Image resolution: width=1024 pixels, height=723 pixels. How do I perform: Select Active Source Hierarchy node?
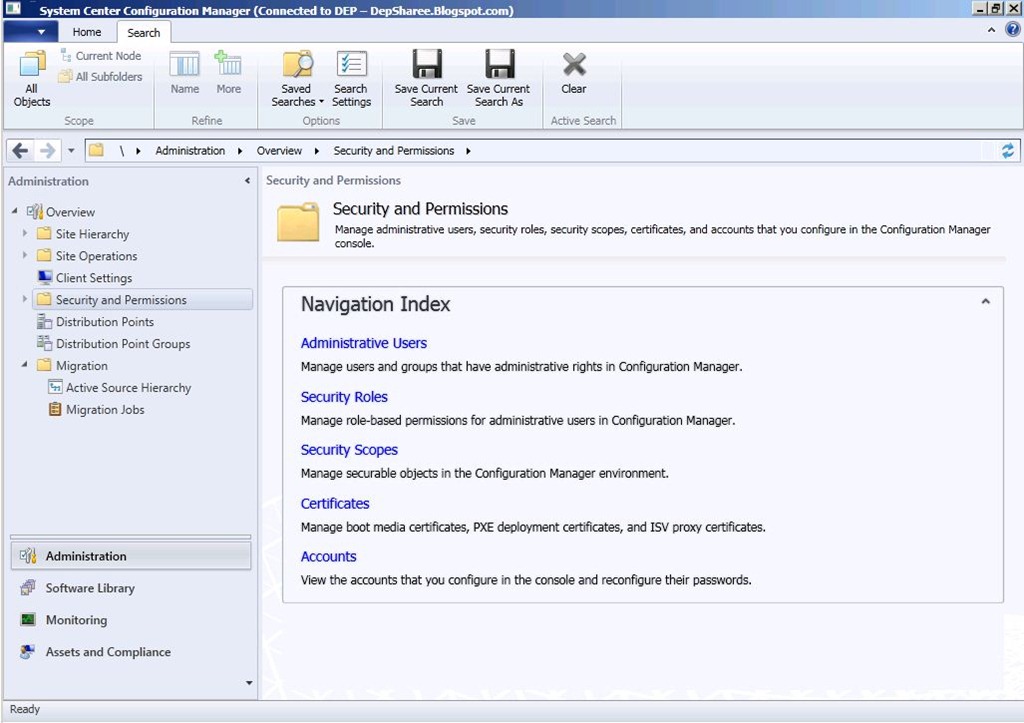[x=120, y=388]
